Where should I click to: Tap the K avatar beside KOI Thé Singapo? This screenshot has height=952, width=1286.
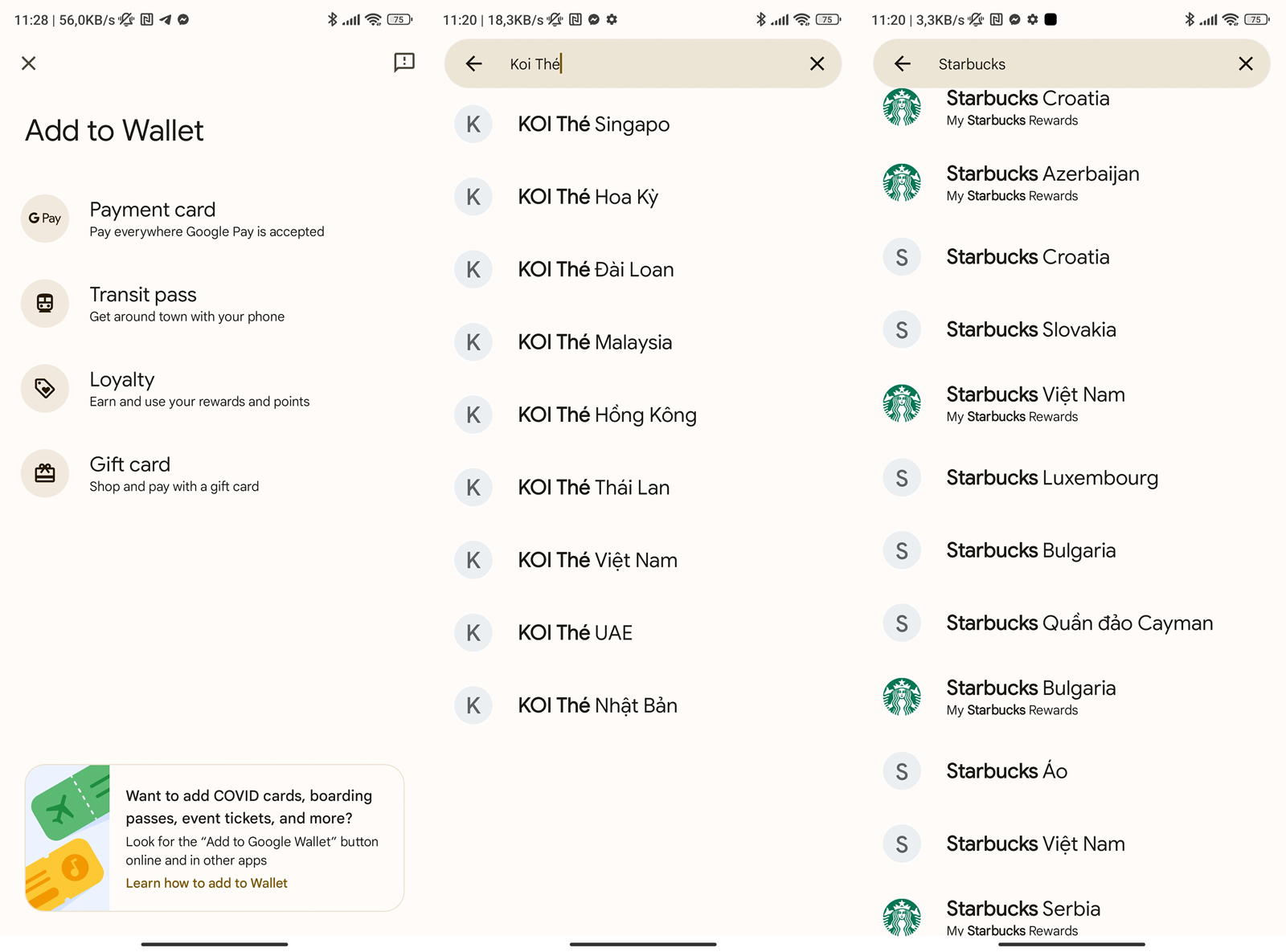point(473,125)
